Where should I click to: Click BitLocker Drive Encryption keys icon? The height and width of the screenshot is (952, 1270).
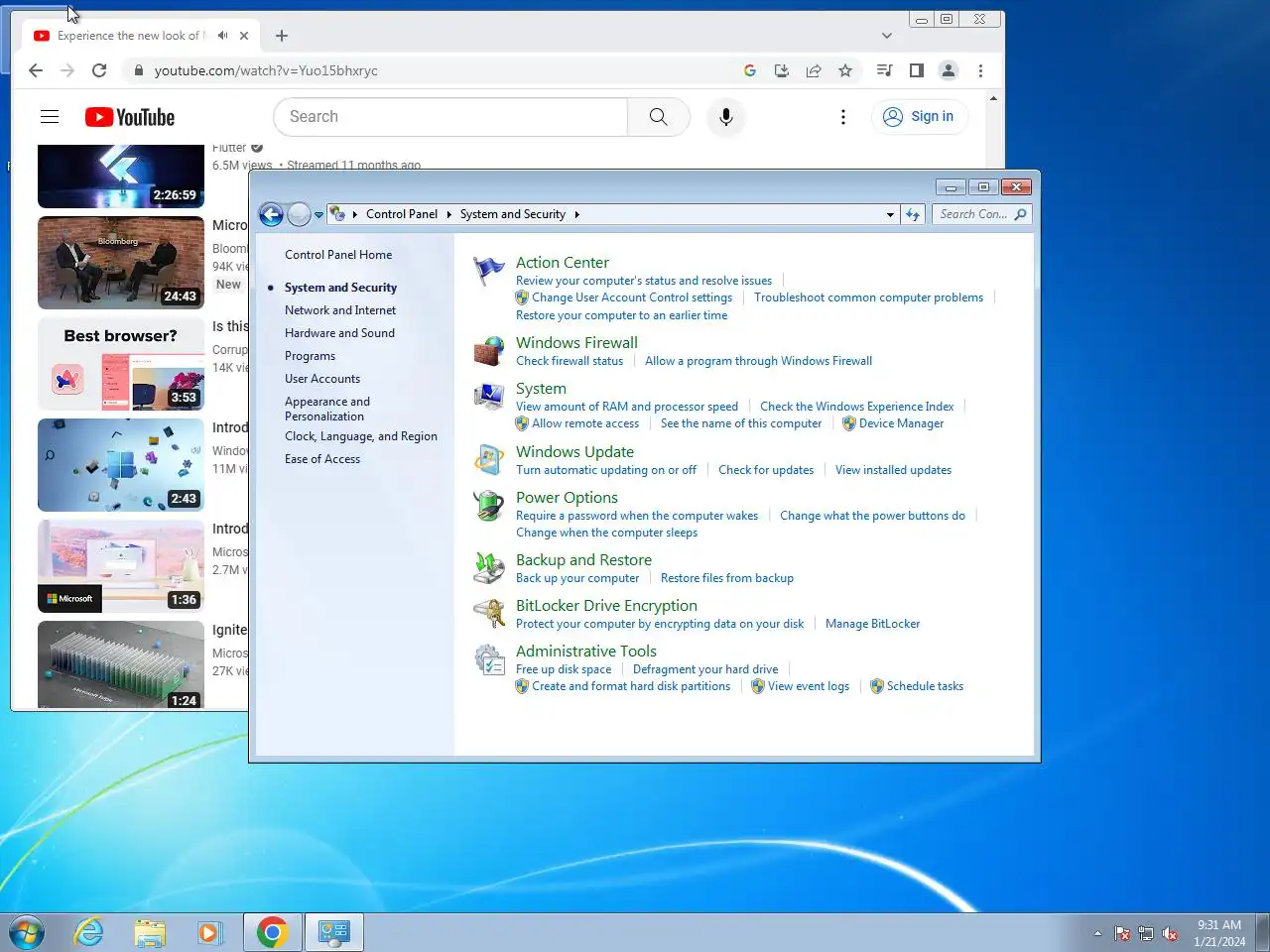tap(489, 614)
